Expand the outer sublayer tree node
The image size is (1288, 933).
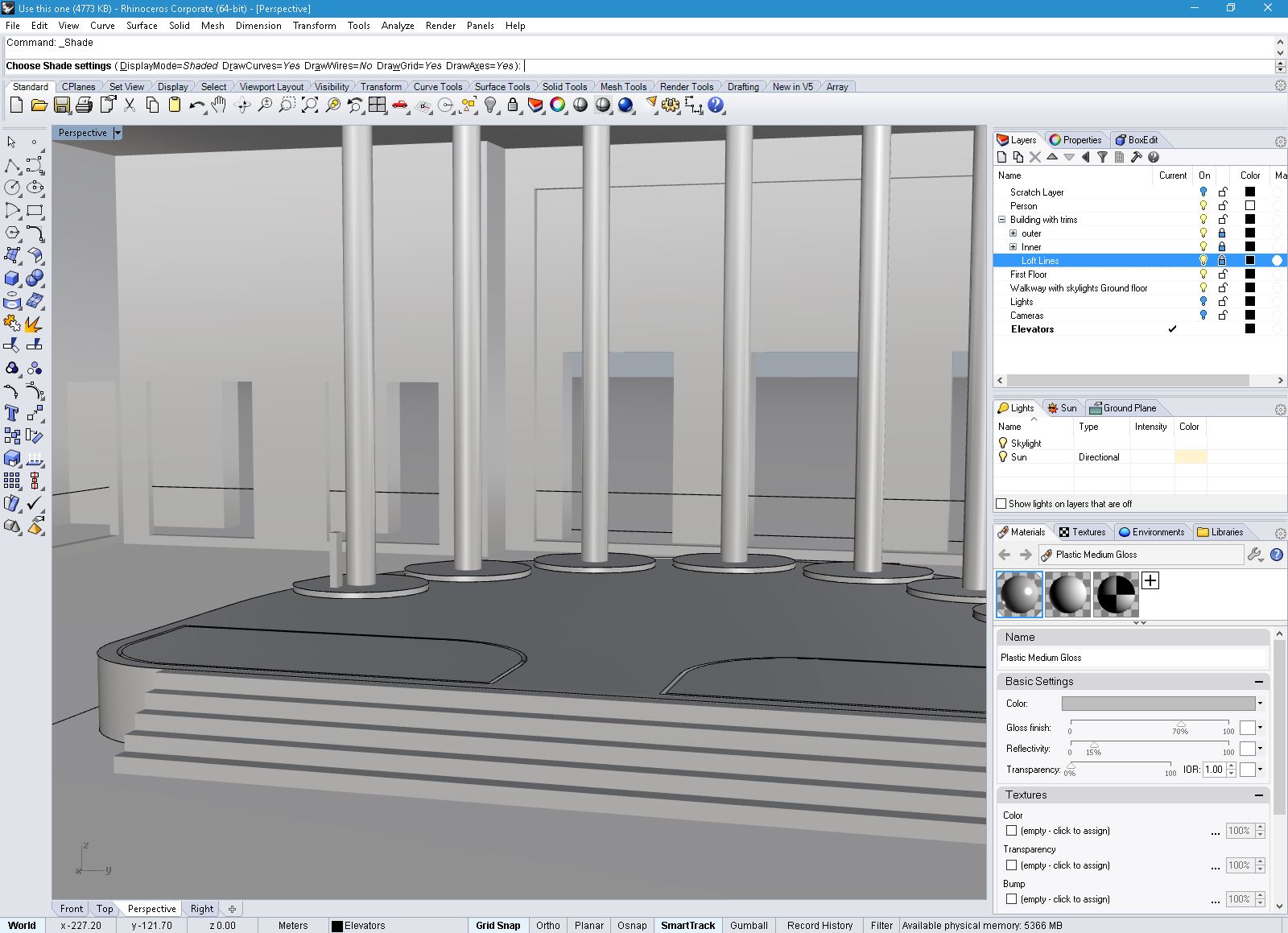[x=1013, y=233]
